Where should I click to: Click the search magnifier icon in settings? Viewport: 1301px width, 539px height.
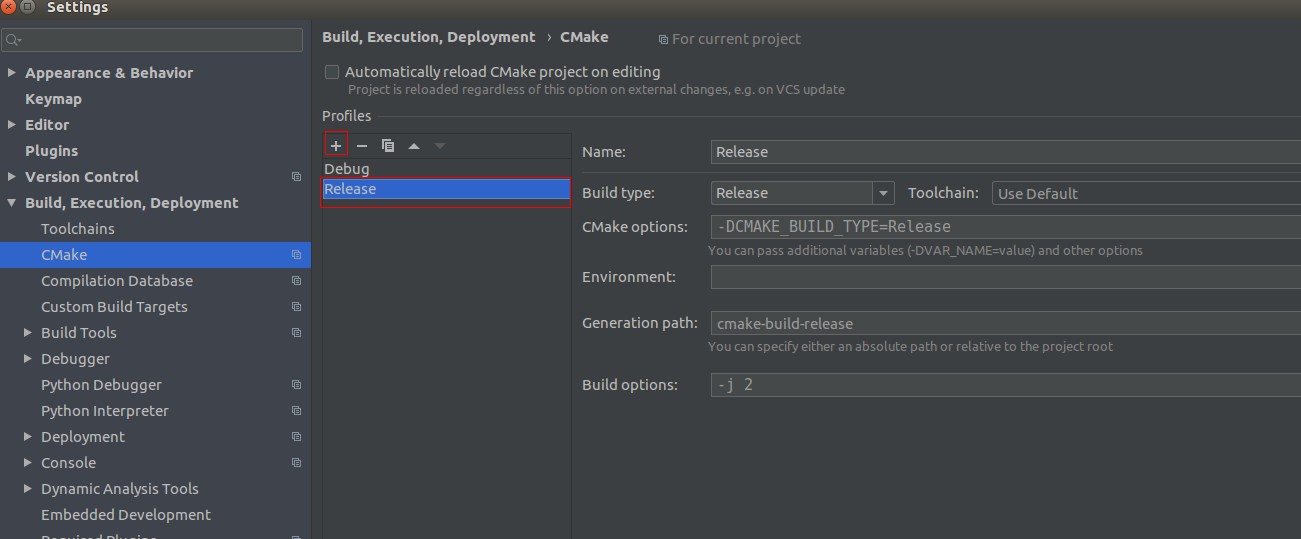click(13, 40)
